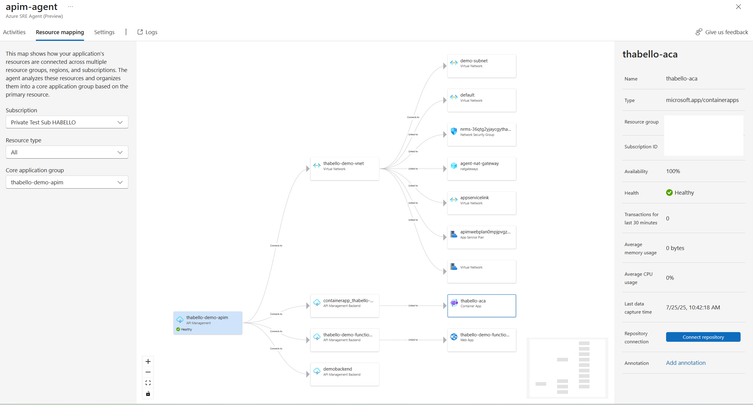Select the thabello-demo-vnet node
Screen dimensions: 753x405
[x=345, y=169]
